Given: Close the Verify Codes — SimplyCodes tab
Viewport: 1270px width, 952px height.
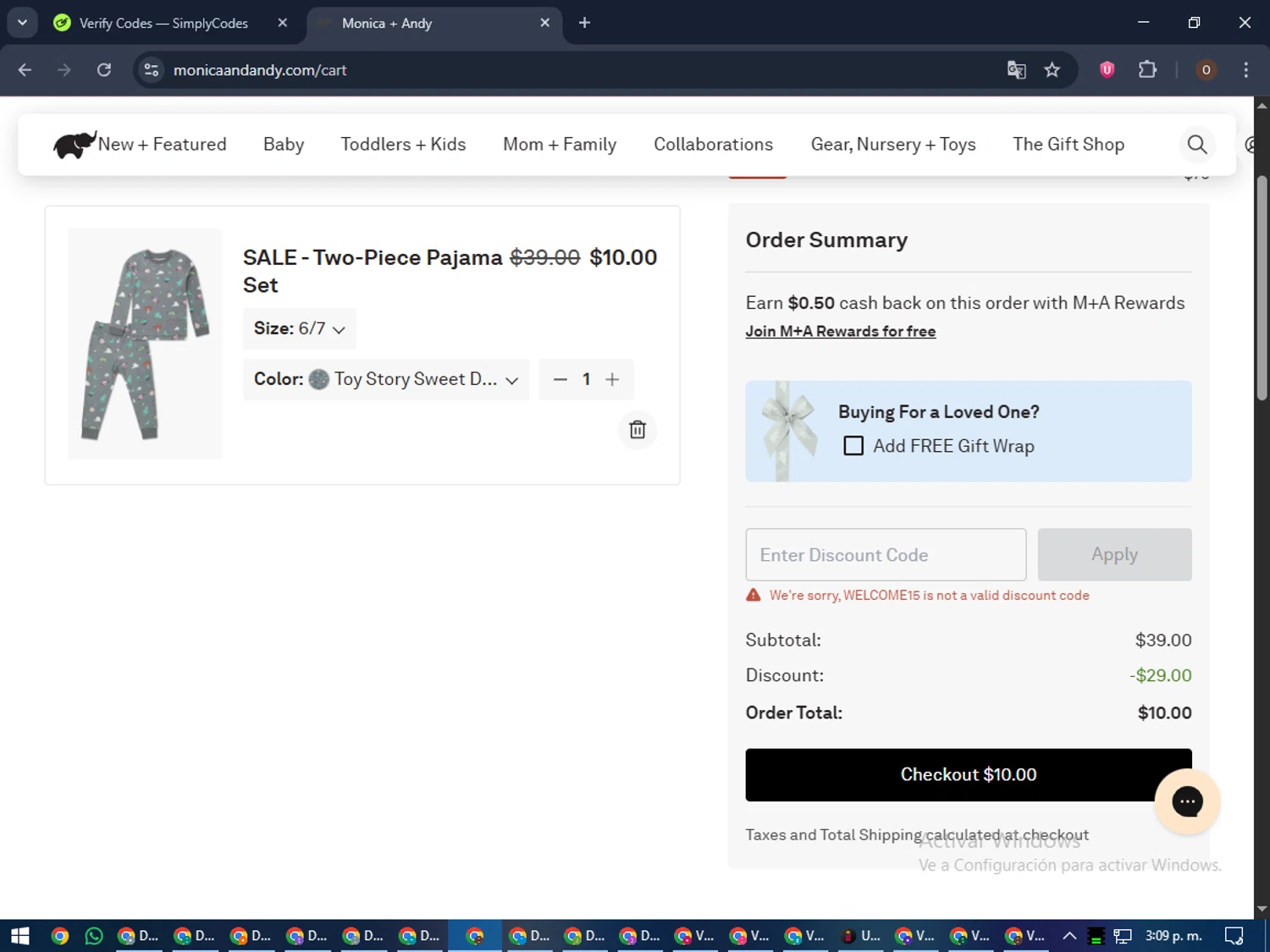Looking at the screenshot, I should click(x=283, y=23).
